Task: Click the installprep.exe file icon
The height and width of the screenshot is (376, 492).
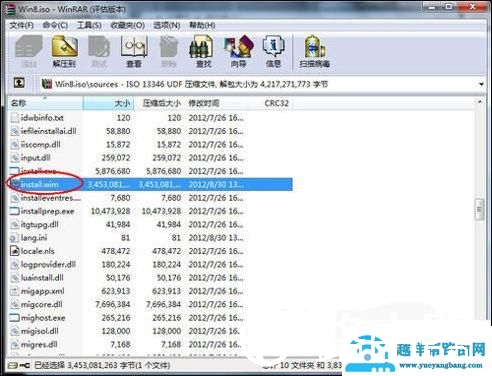Action: tap(14, 211)
